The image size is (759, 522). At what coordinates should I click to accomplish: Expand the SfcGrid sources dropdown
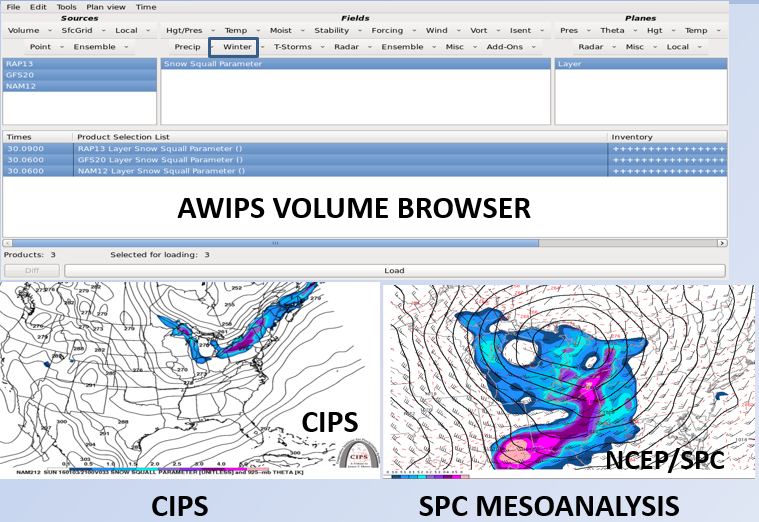coord(83,31)
